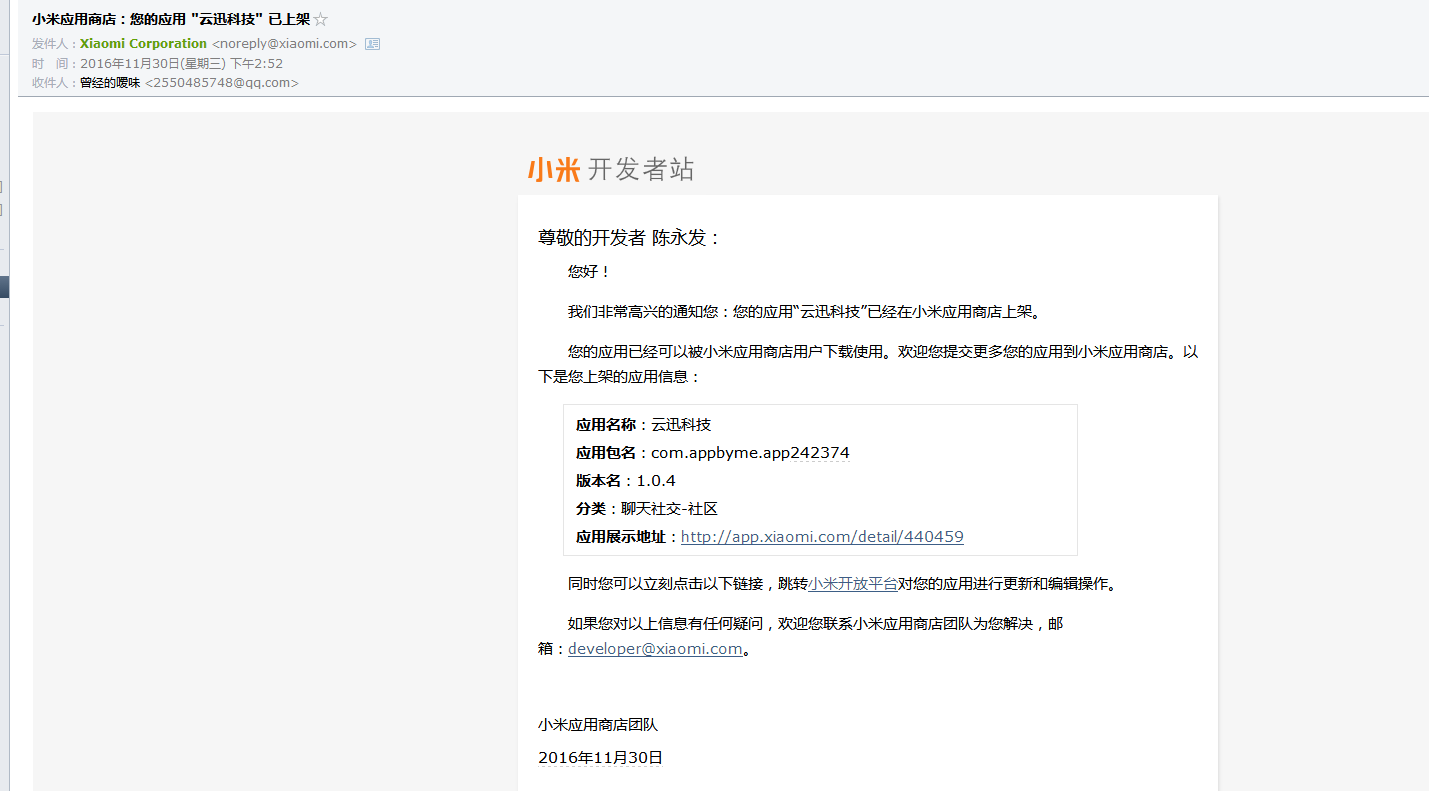
Task: Click app name value 云迅科技
Action: click(681, 425)
